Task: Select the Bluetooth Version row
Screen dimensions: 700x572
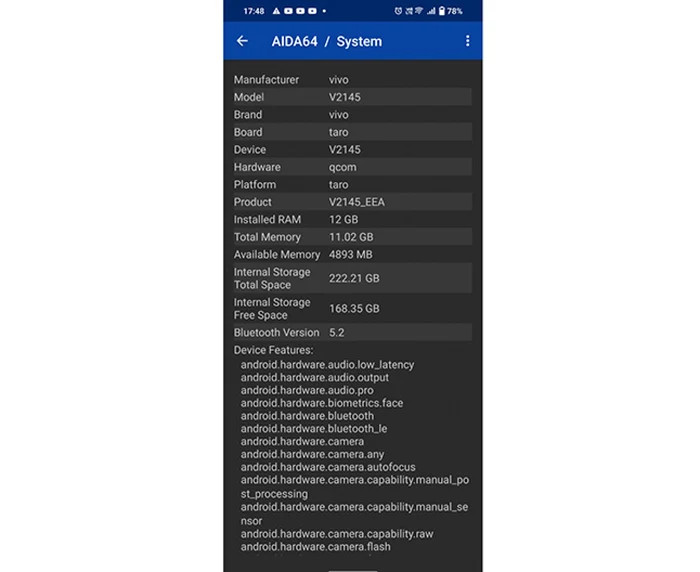Action: (x=352, y=333)
